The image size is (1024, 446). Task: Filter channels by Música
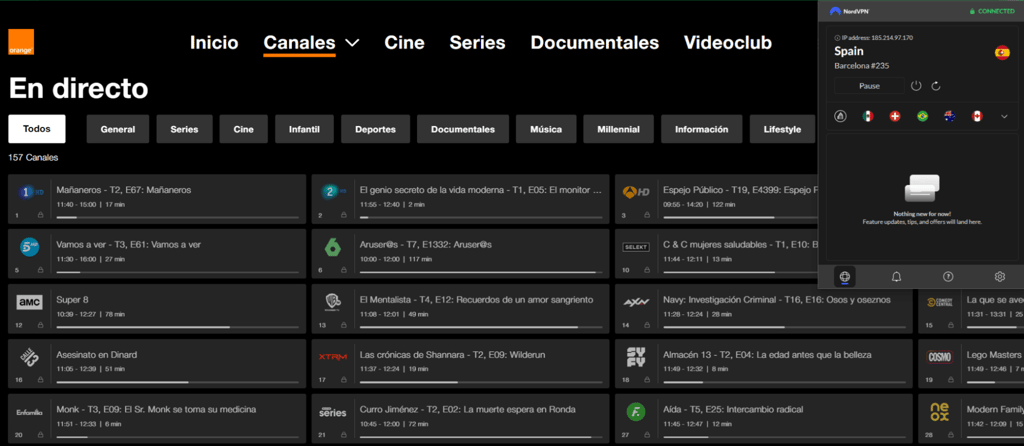click(x=546, y=129)
